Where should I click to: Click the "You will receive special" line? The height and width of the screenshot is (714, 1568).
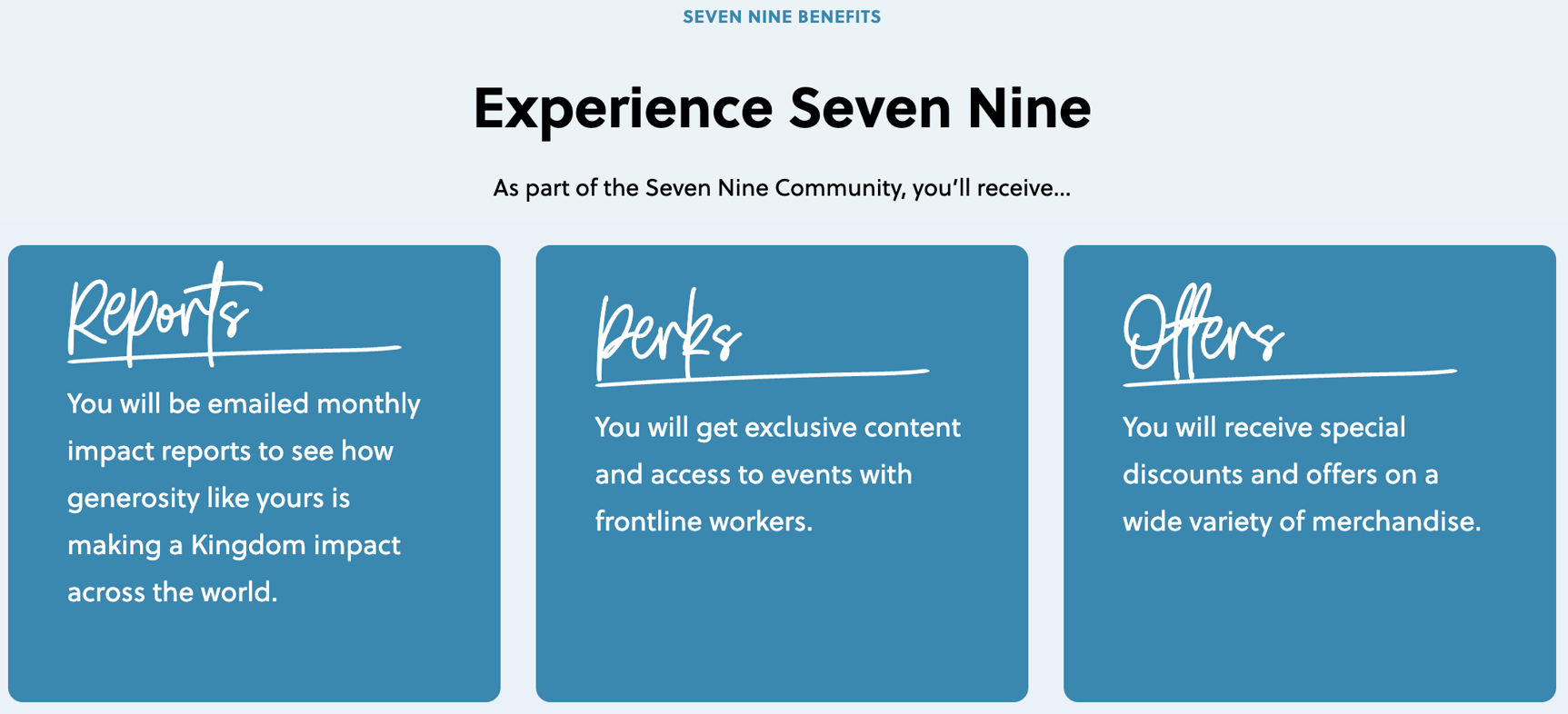pyautogui.click(x=1263, y=427)
